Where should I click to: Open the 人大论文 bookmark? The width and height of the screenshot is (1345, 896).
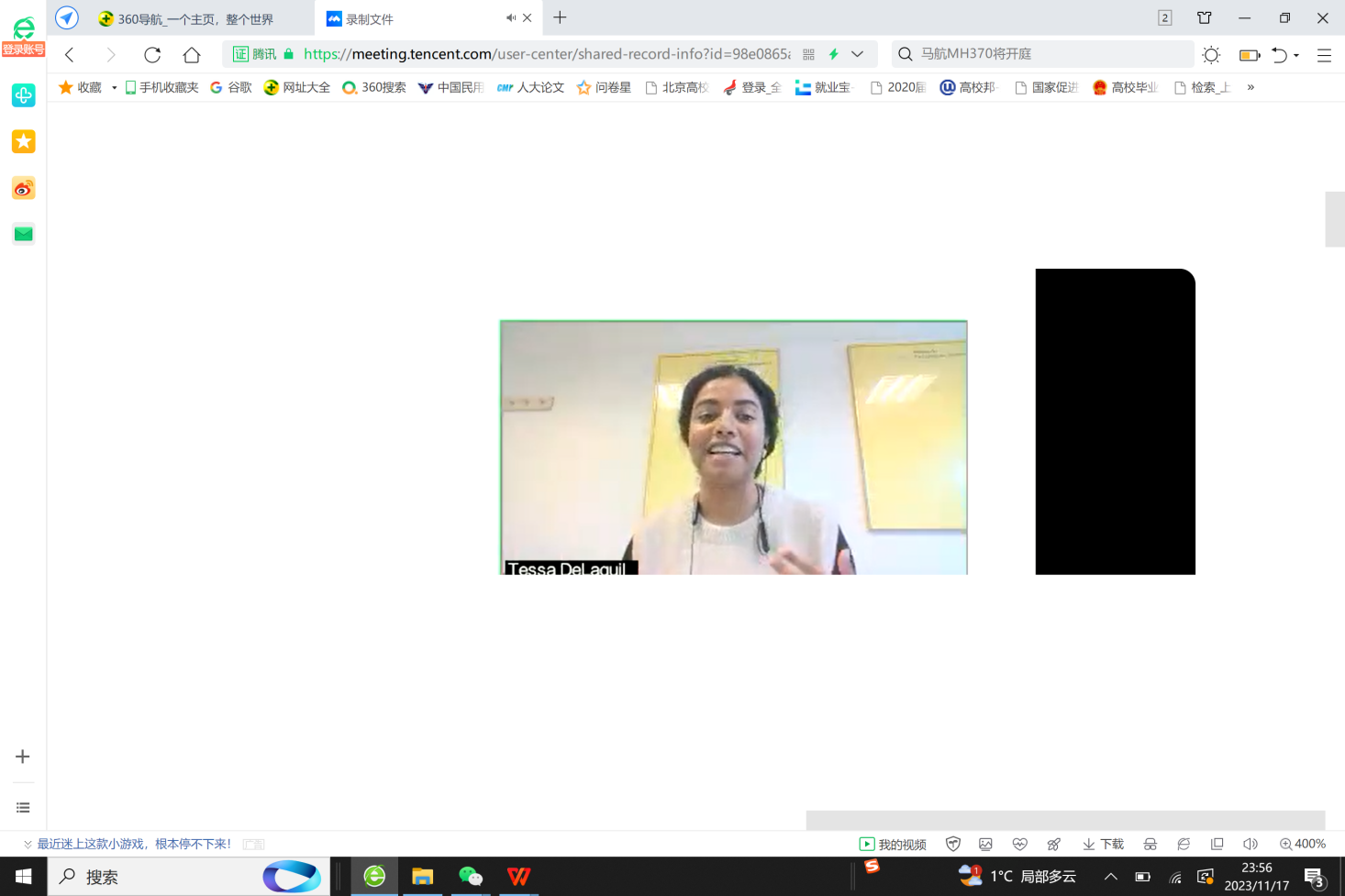coord(531,87)
